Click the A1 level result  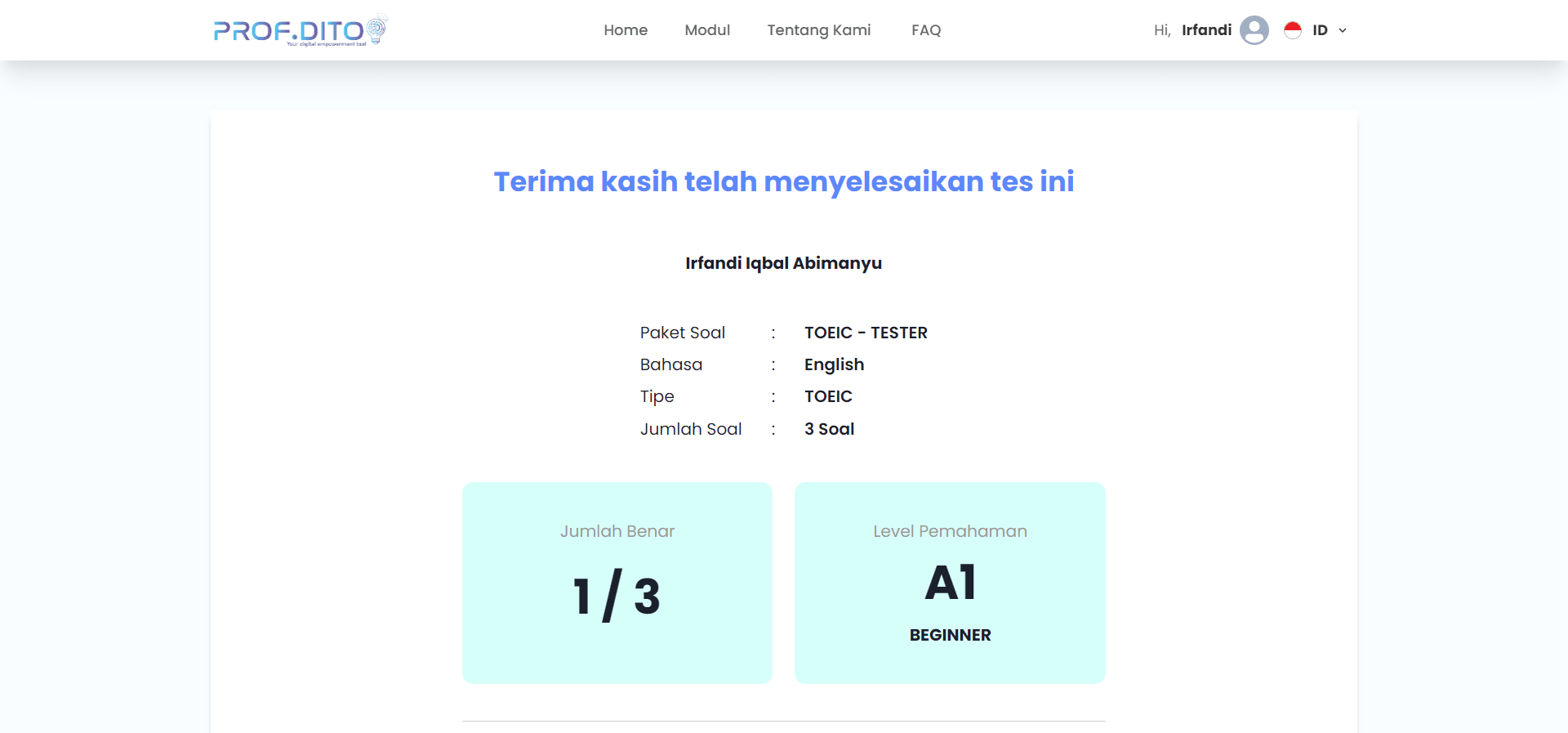pos(950,583)
